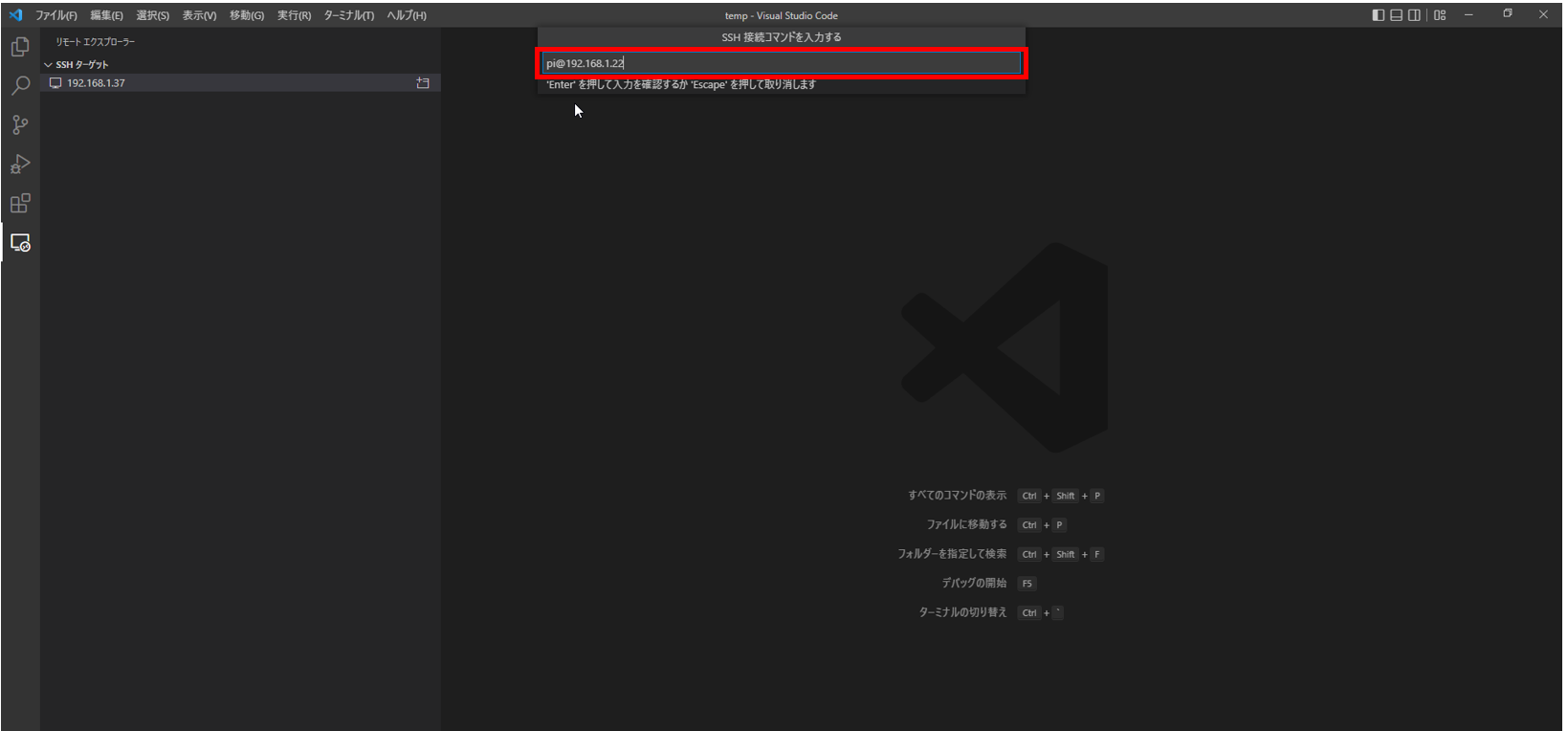Open the ターミナル(T) menu
1568x731 pixels.
[x=348, y=15]
